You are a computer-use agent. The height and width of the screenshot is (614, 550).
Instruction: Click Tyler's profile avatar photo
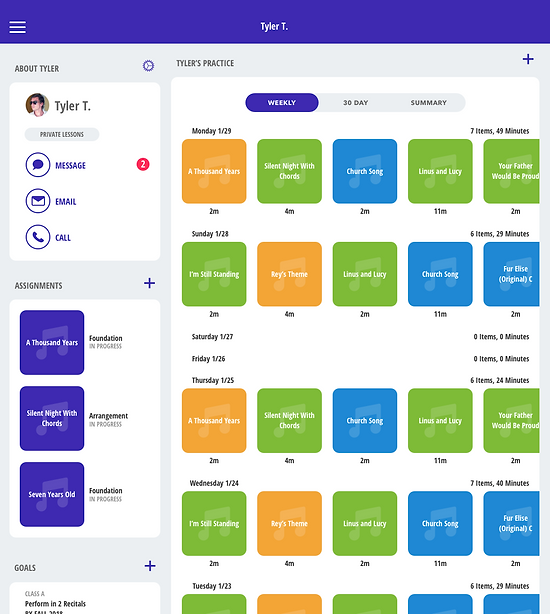coord(37,105)
